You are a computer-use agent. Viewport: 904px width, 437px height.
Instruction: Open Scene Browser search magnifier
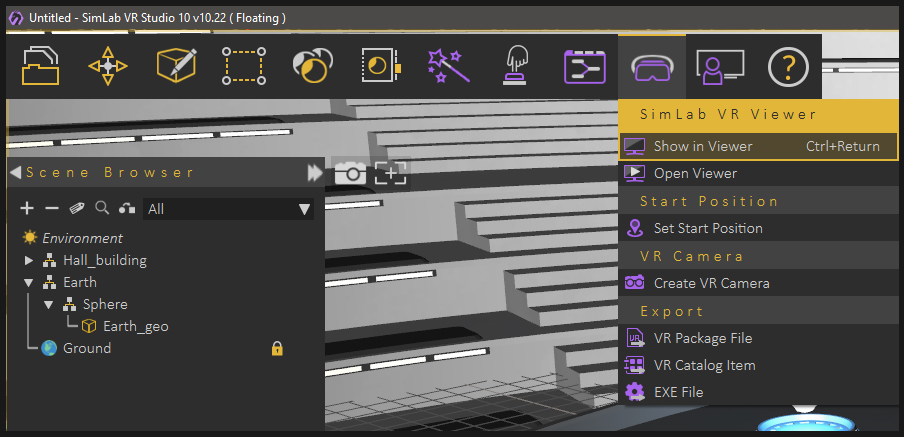[x=102, y=208]
